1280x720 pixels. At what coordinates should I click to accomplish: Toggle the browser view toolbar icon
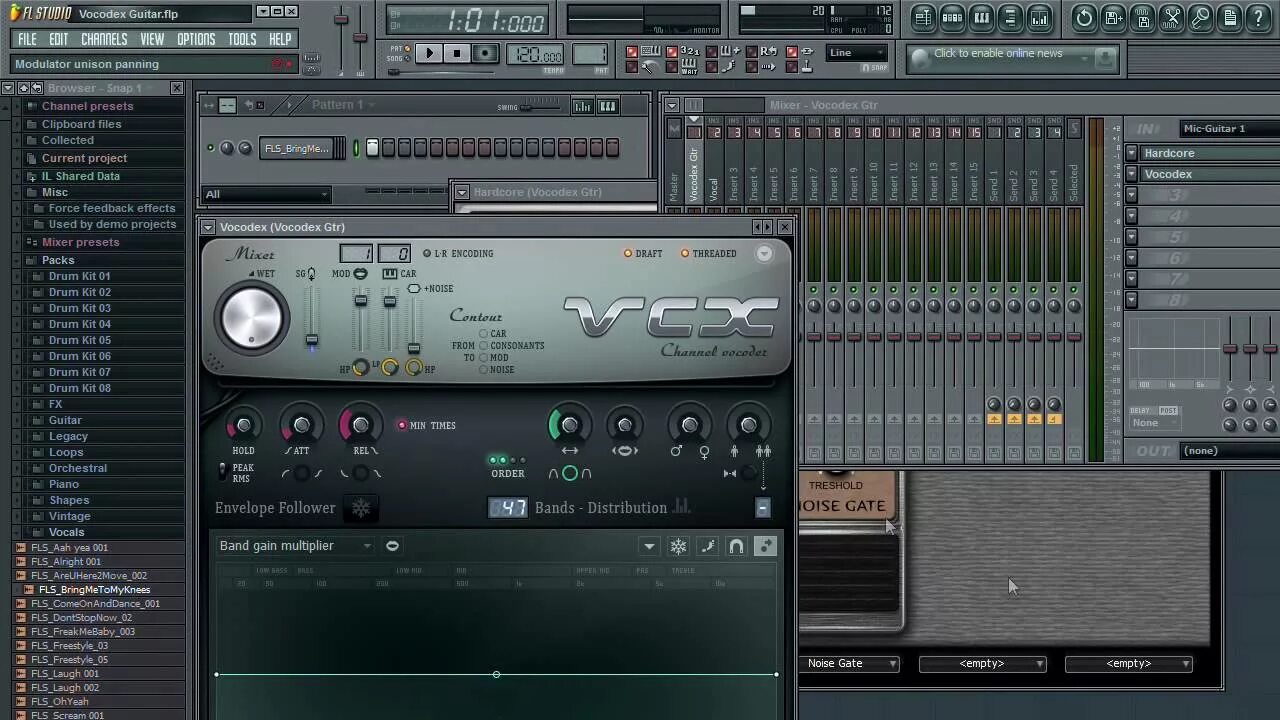[1010, 17]
